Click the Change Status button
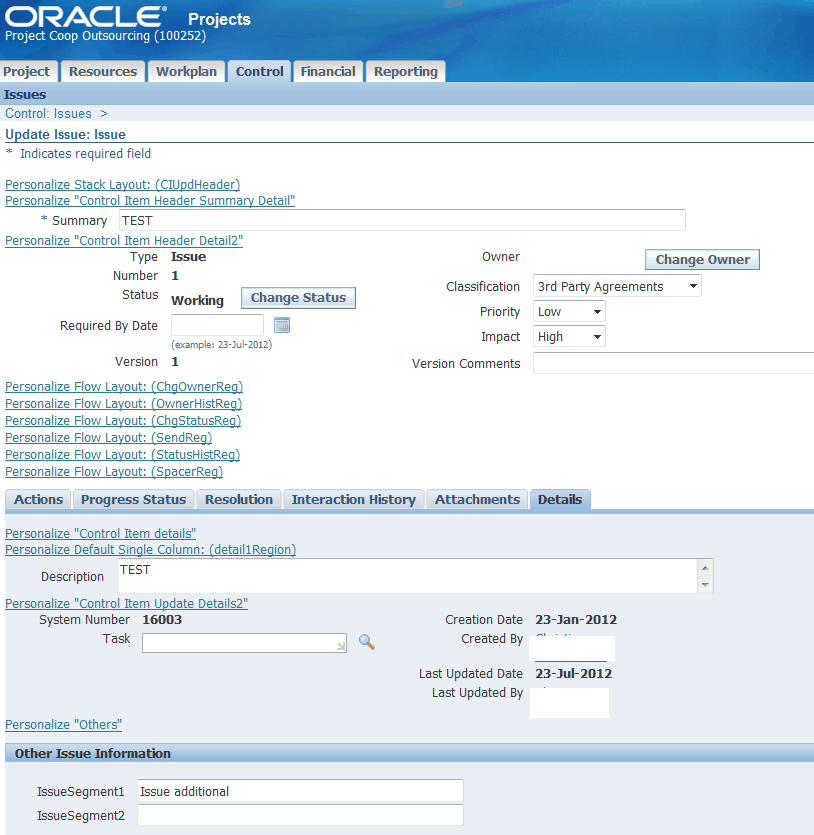Screen dimensions: 814x835 (x=297, y=297)
